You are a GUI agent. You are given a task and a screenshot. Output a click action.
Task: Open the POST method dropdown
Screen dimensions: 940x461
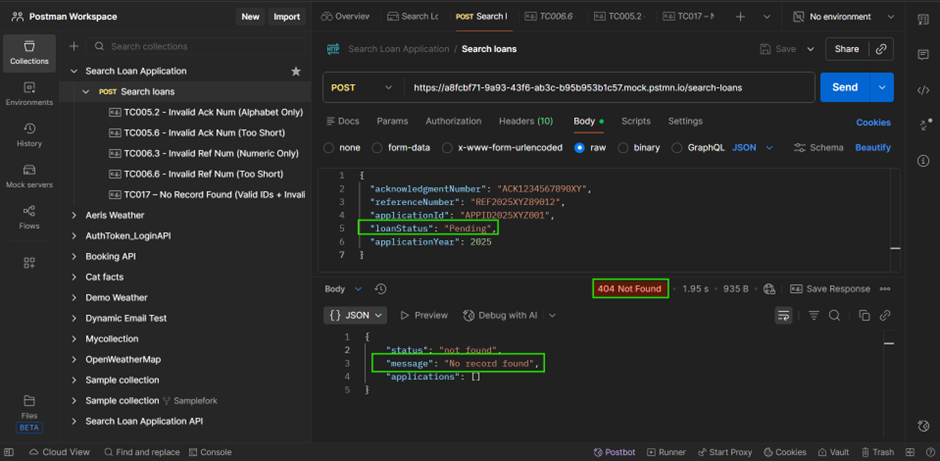[361, 88]
